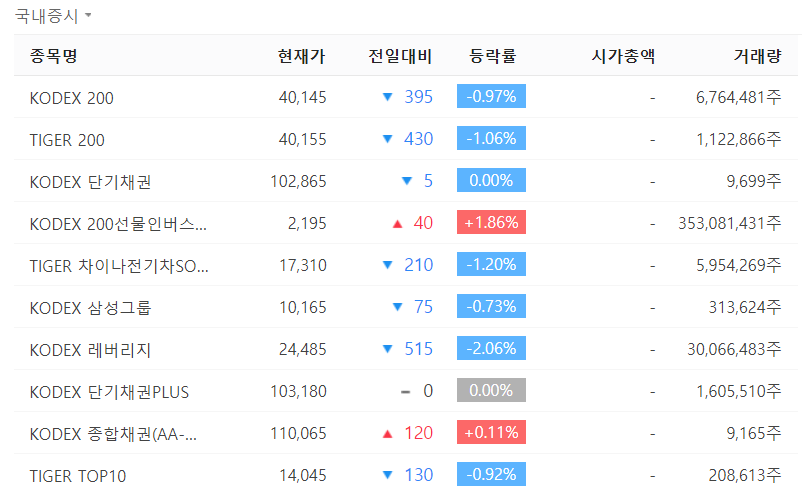Sort by 거래량 column header
The image size is (809, 494).
(x=757, y=56)
